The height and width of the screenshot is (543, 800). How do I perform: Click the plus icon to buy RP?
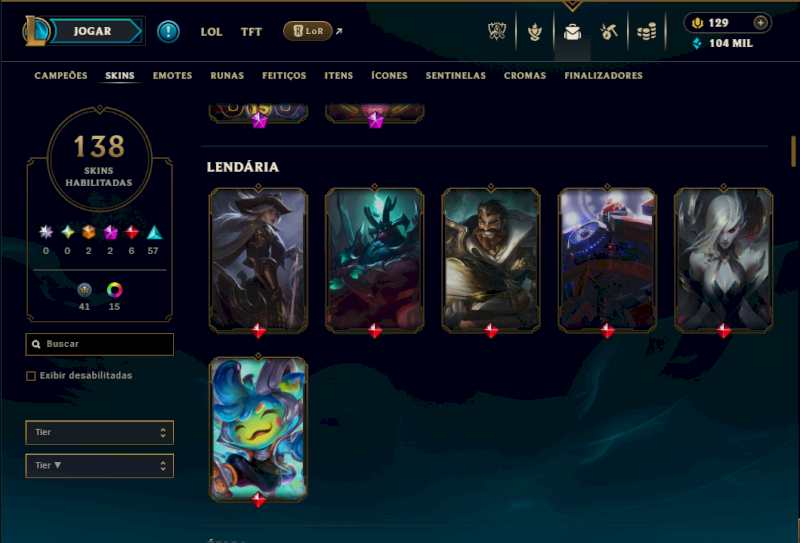click(760, 23)
